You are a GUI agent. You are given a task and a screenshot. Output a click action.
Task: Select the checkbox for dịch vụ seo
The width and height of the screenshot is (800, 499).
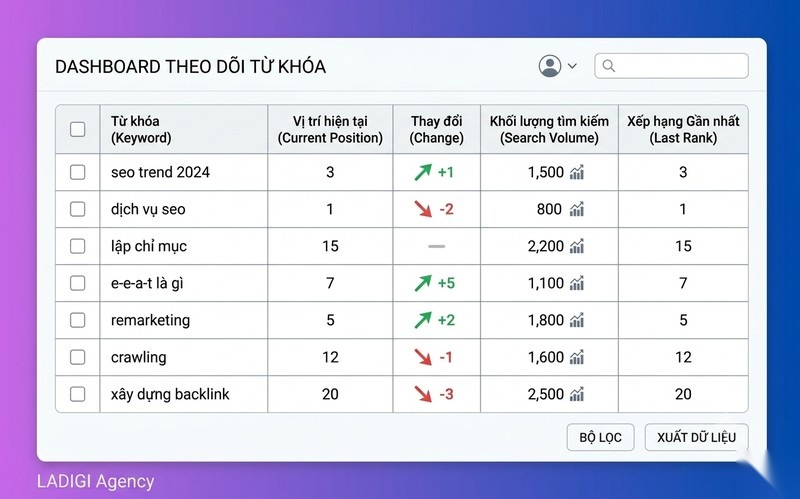[78, 209]
